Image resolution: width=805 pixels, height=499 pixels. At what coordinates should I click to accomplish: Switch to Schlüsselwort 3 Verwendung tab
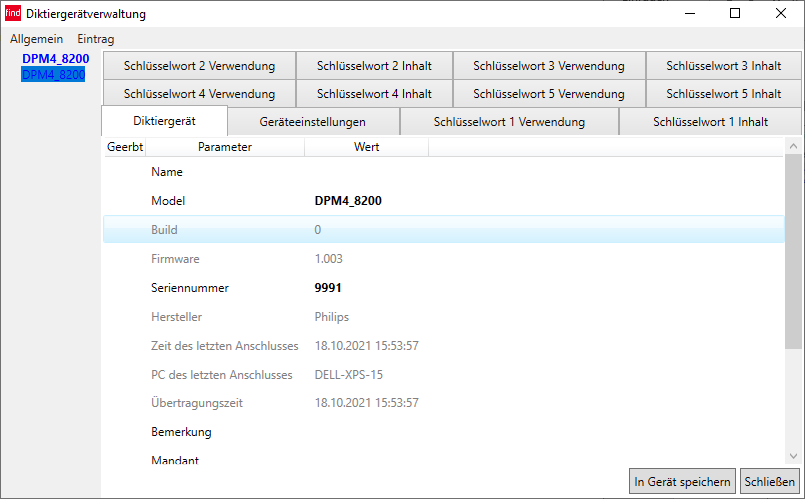click(549, 66)
